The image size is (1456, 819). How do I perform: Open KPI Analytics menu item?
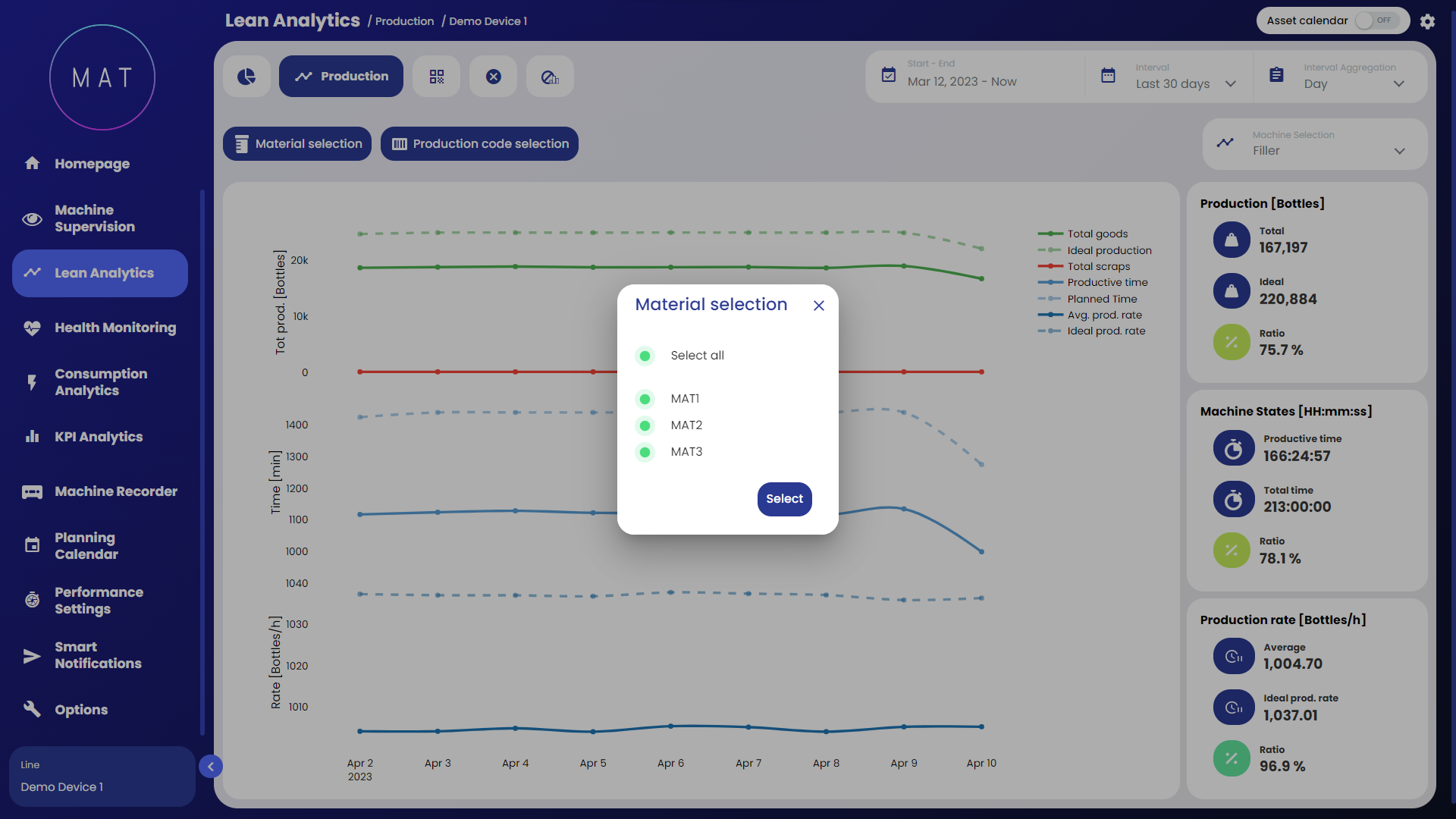point(99,437)
